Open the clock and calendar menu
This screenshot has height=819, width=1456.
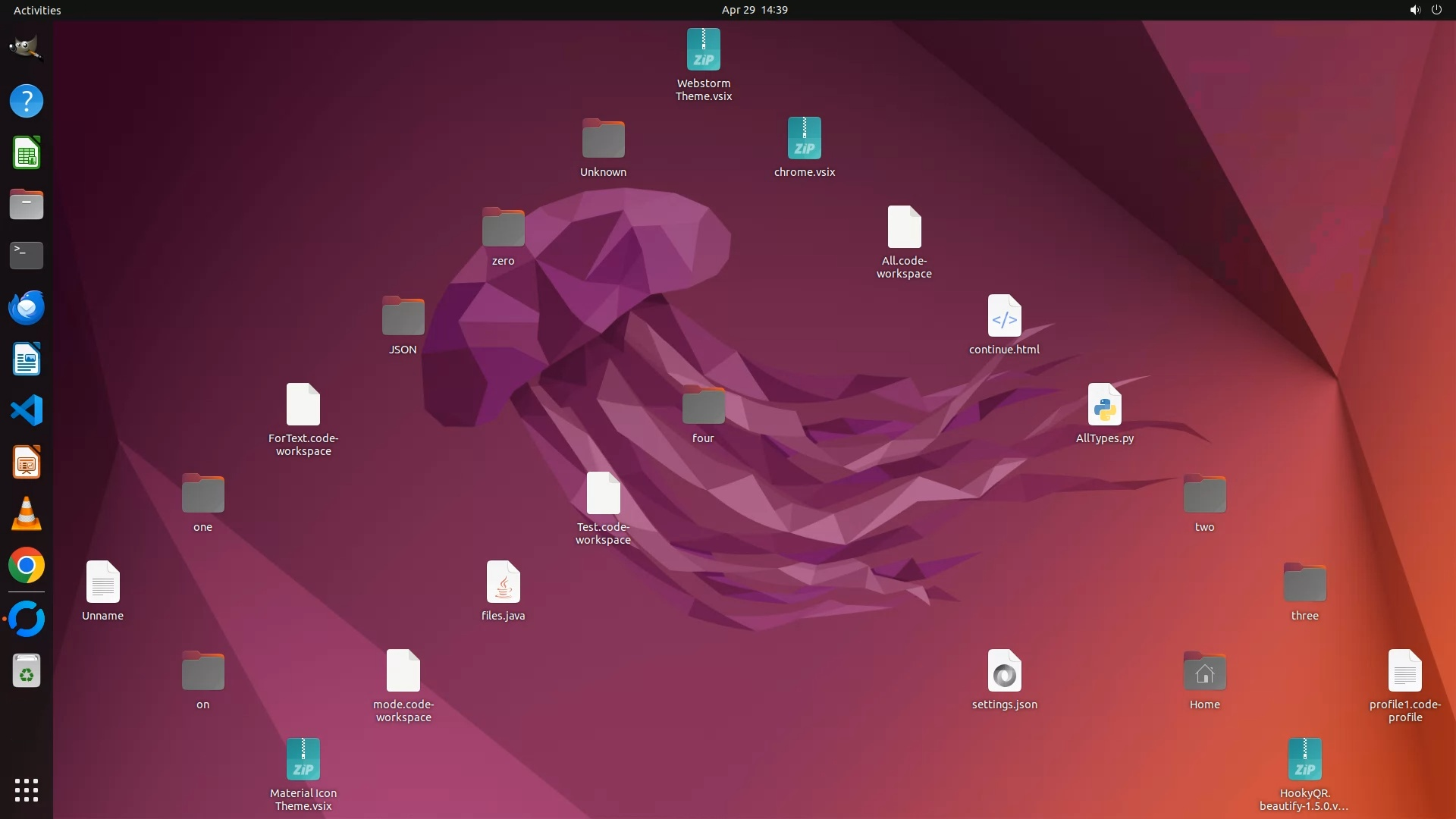(754, 10)
